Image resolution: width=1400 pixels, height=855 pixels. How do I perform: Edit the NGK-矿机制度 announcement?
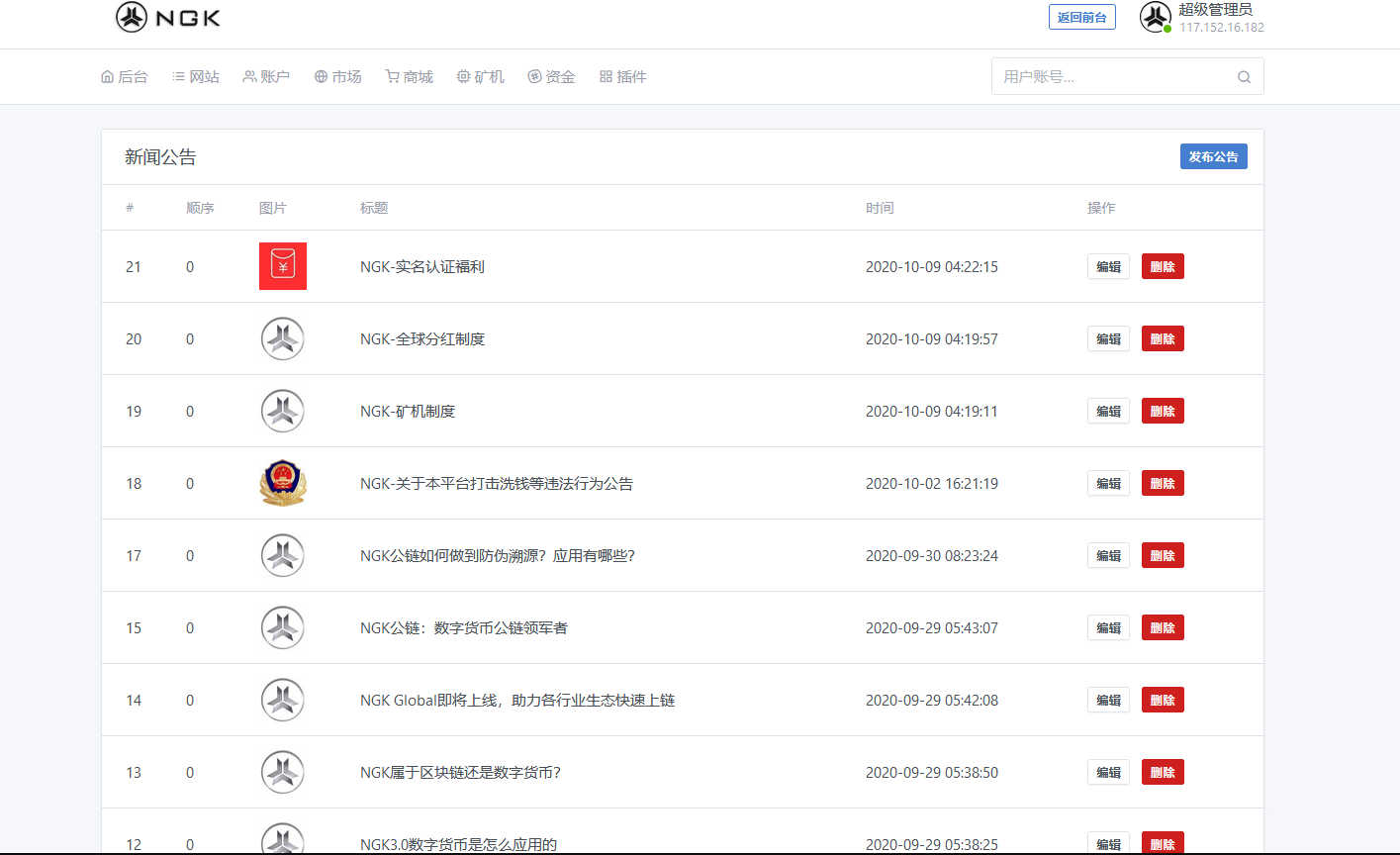click(1108, 411)
